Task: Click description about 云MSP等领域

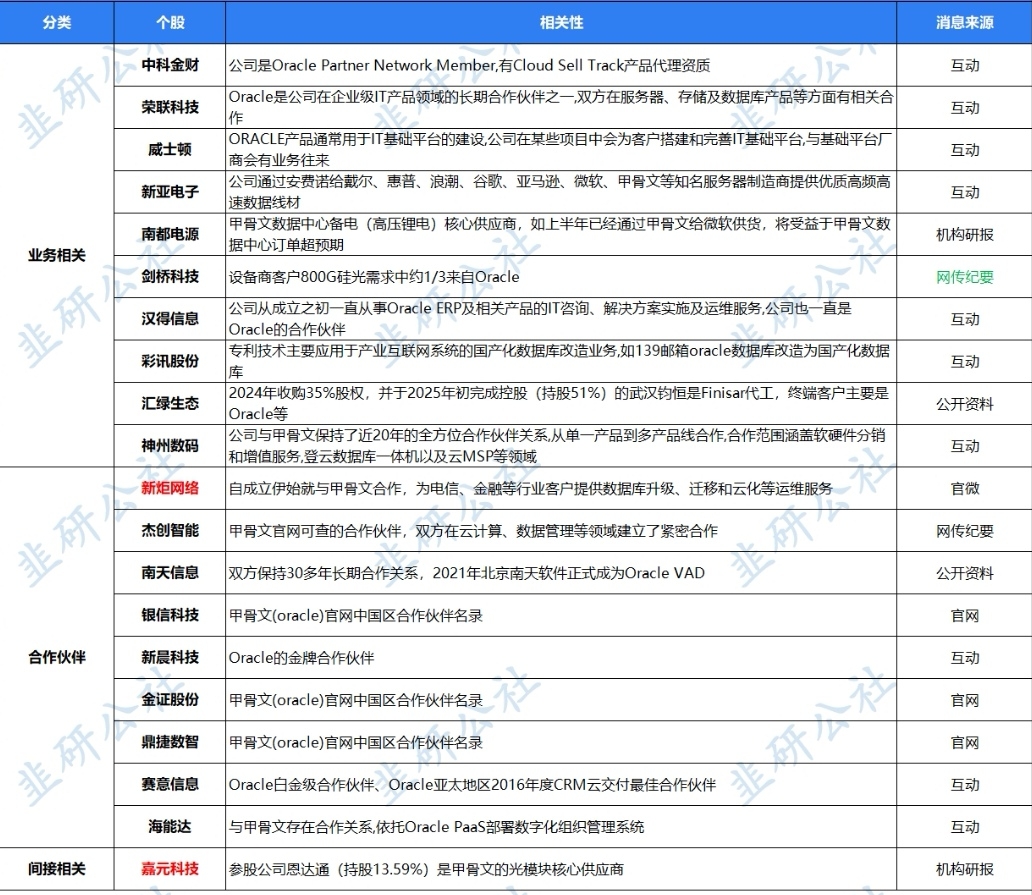Action: (x=557, y=446)
